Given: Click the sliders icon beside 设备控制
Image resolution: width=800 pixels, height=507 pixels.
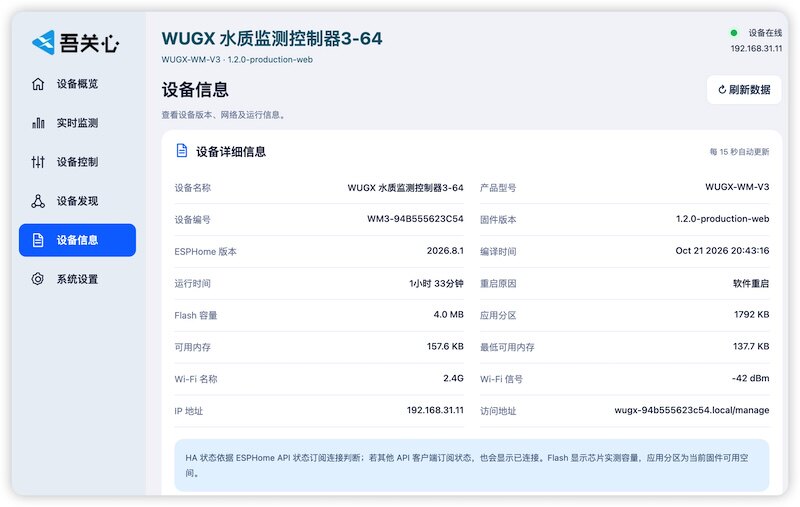Looking at the screenshot, I should click(38, 162).
